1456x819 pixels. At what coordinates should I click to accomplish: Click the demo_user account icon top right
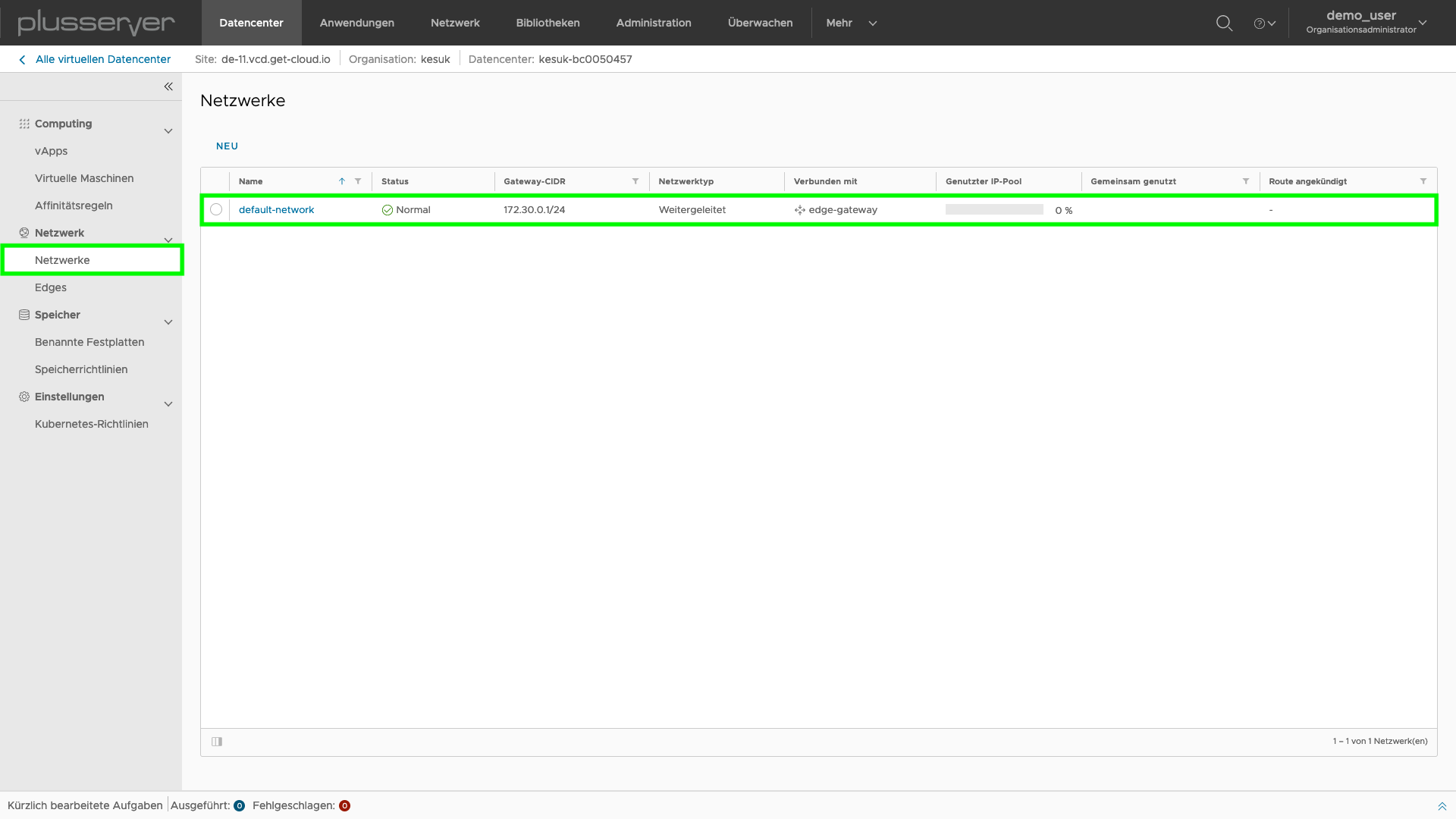pos(1362,22)
